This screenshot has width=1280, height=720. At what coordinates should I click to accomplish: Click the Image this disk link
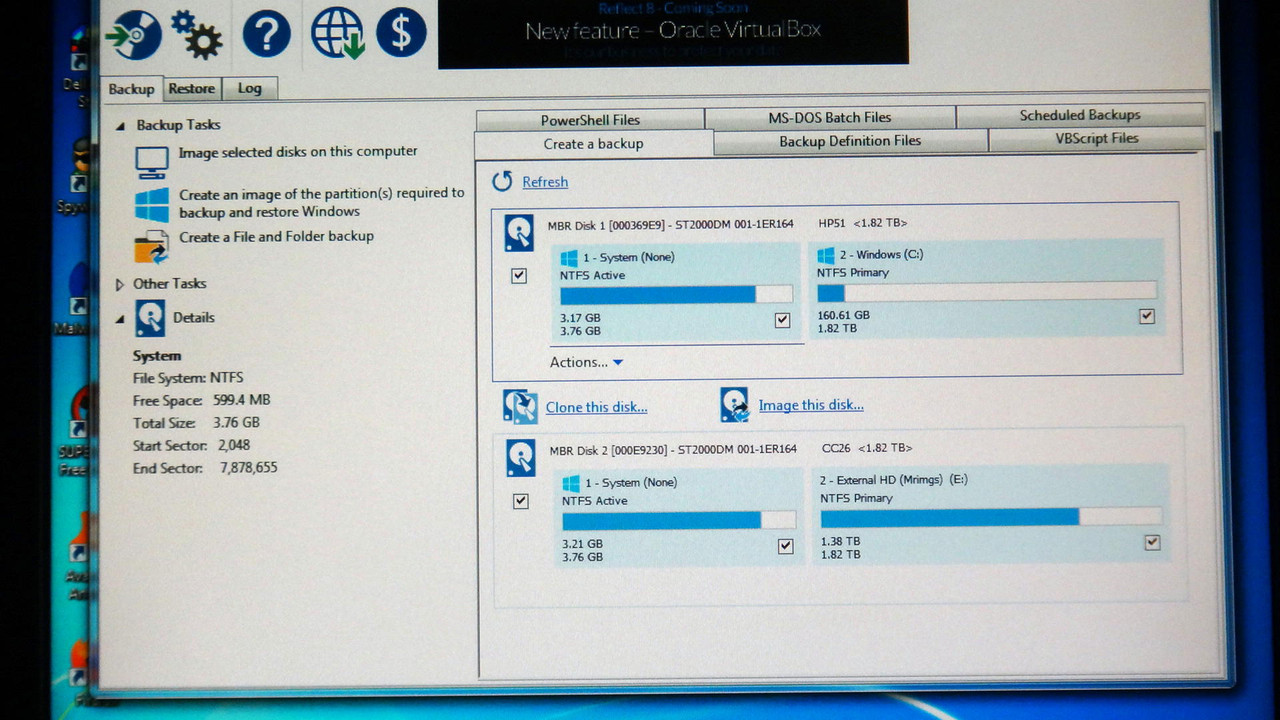click(x=811, y=405)
